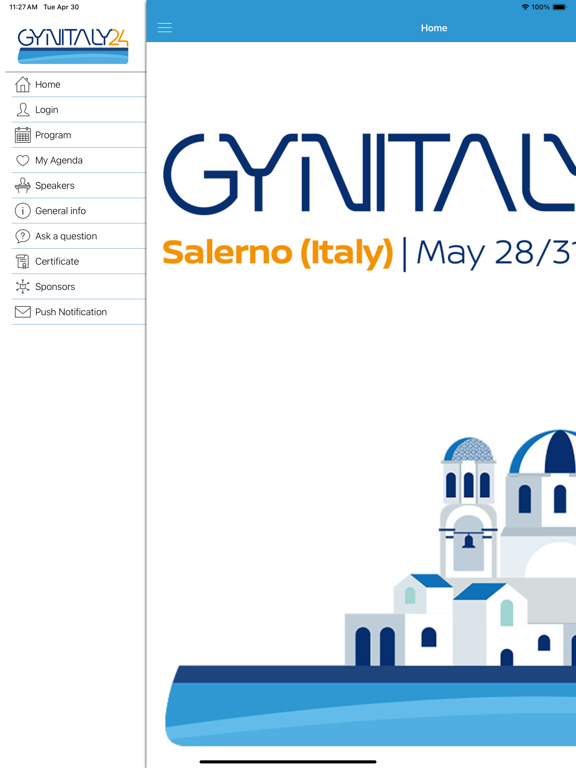
Task: Click the GYNITALY24 sidebar logo
Action: pyautogui.click(x=73, y=46)
